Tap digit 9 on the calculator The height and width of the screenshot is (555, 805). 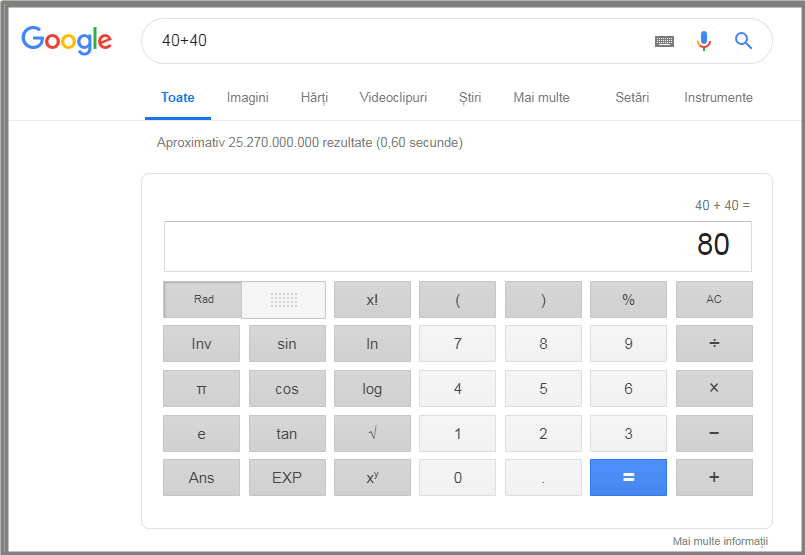click(x=628, y=343)
